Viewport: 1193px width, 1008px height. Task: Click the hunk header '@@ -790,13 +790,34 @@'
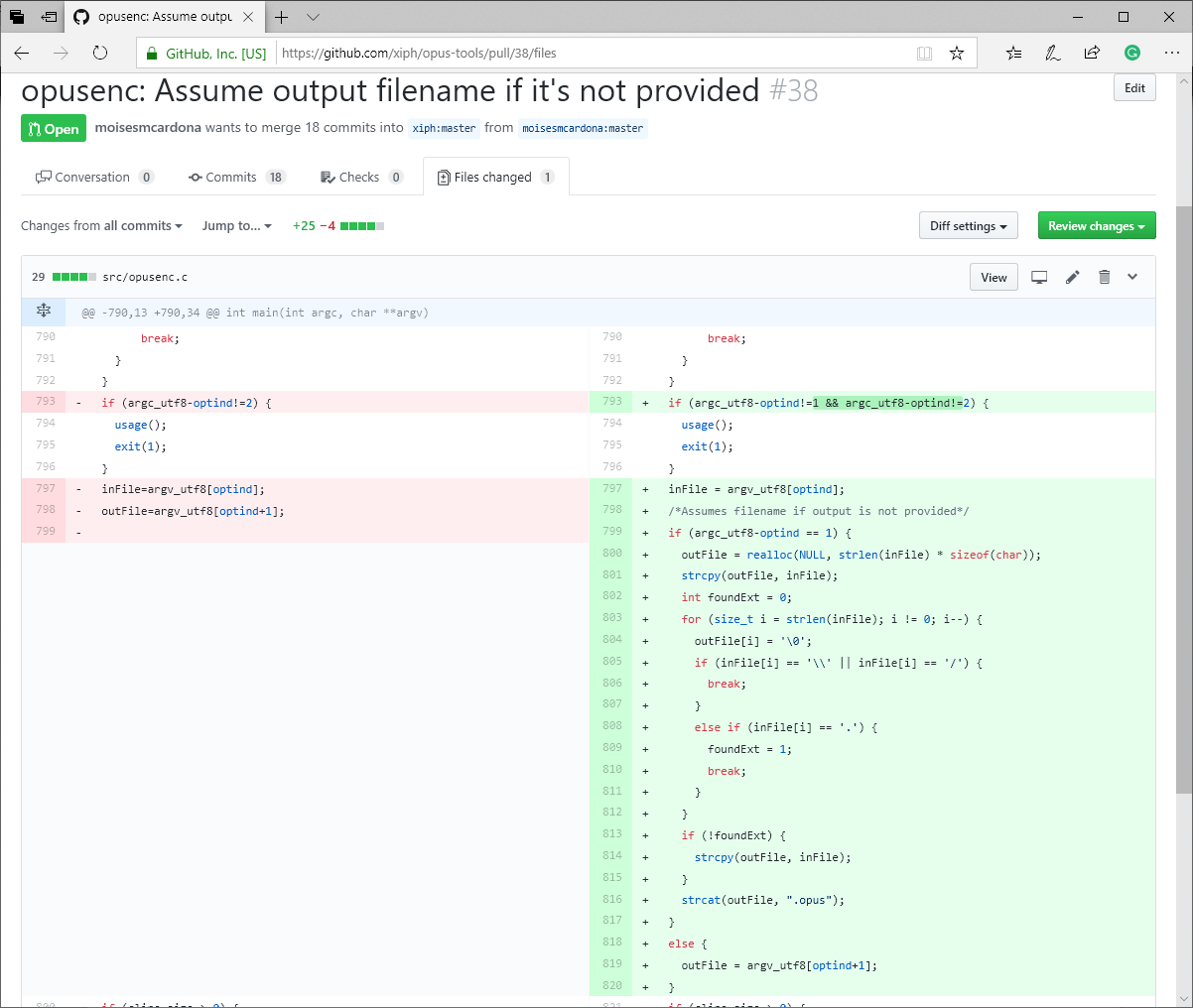click(255, 313)
